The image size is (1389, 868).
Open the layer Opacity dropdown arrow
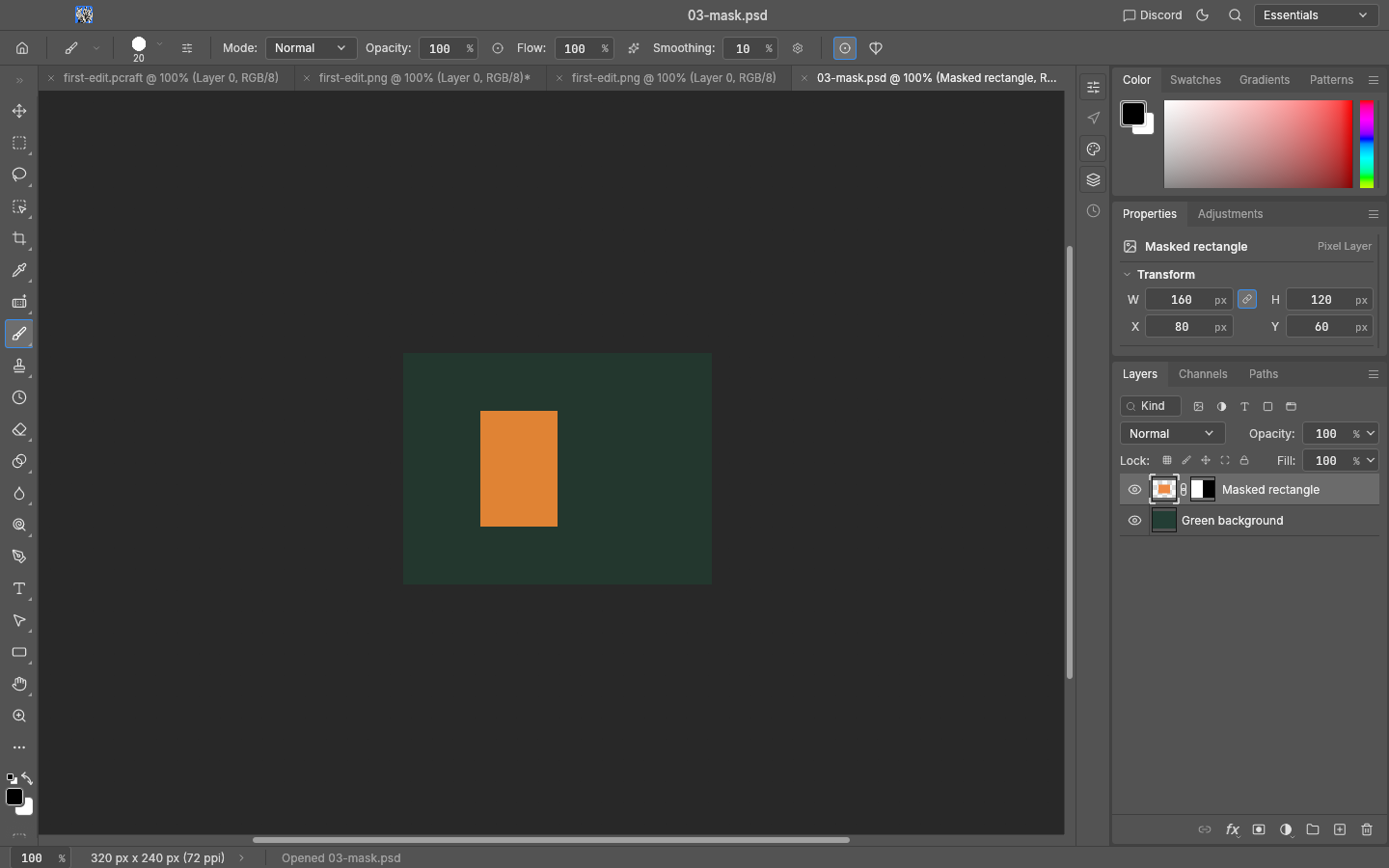[x=1371, y=434]
